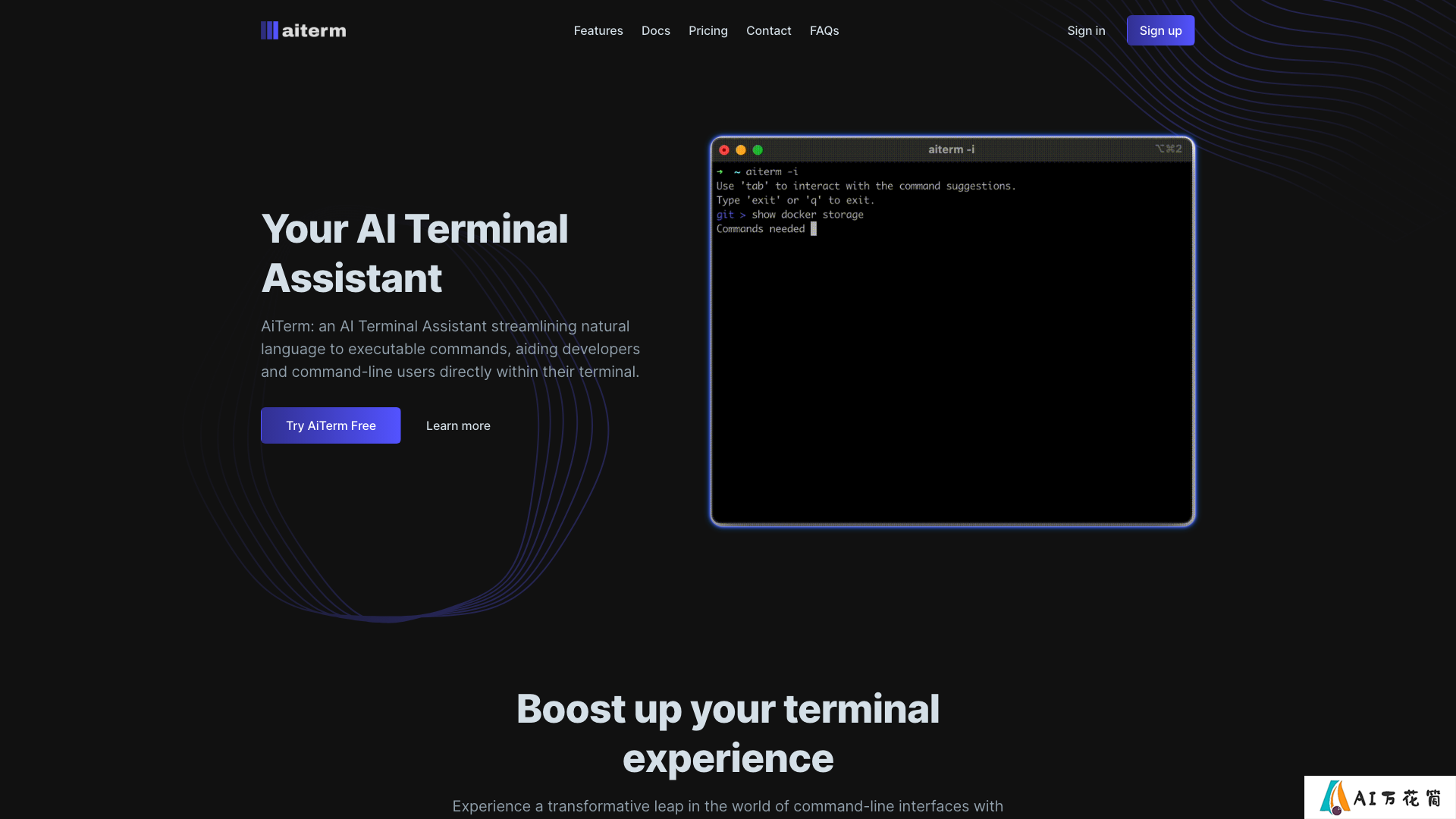The width and height of the screenshot is (1456, 819).
Task: Click the Learn more link
Action: pyautogui.click(x=458, y=425)
